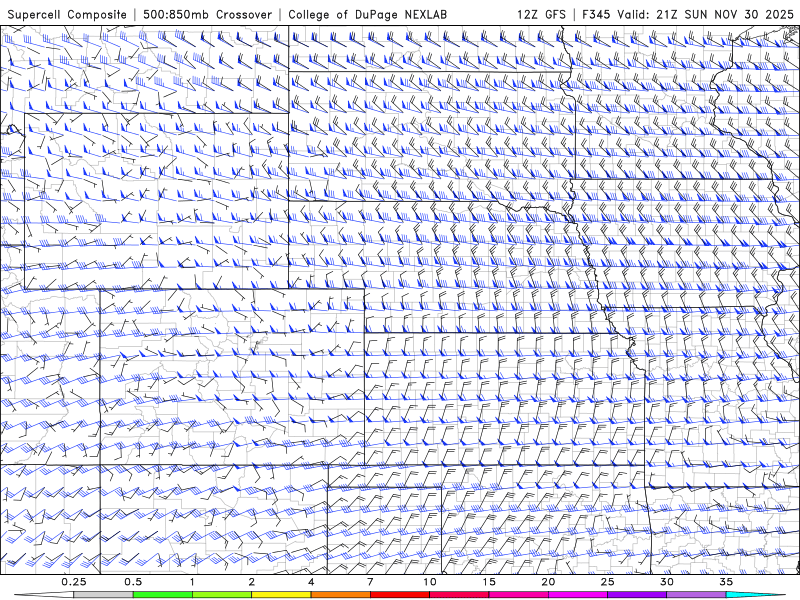Click the "25" legend value

pos(607,582)
